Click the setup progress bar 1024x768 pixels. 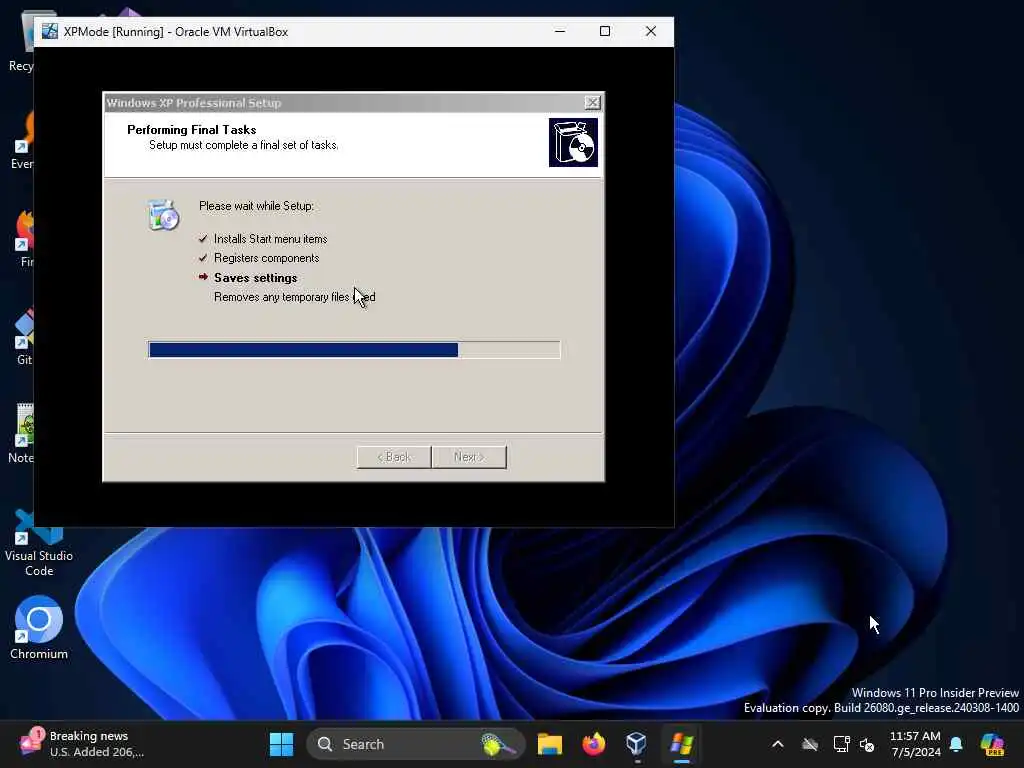tap(354, 350)
